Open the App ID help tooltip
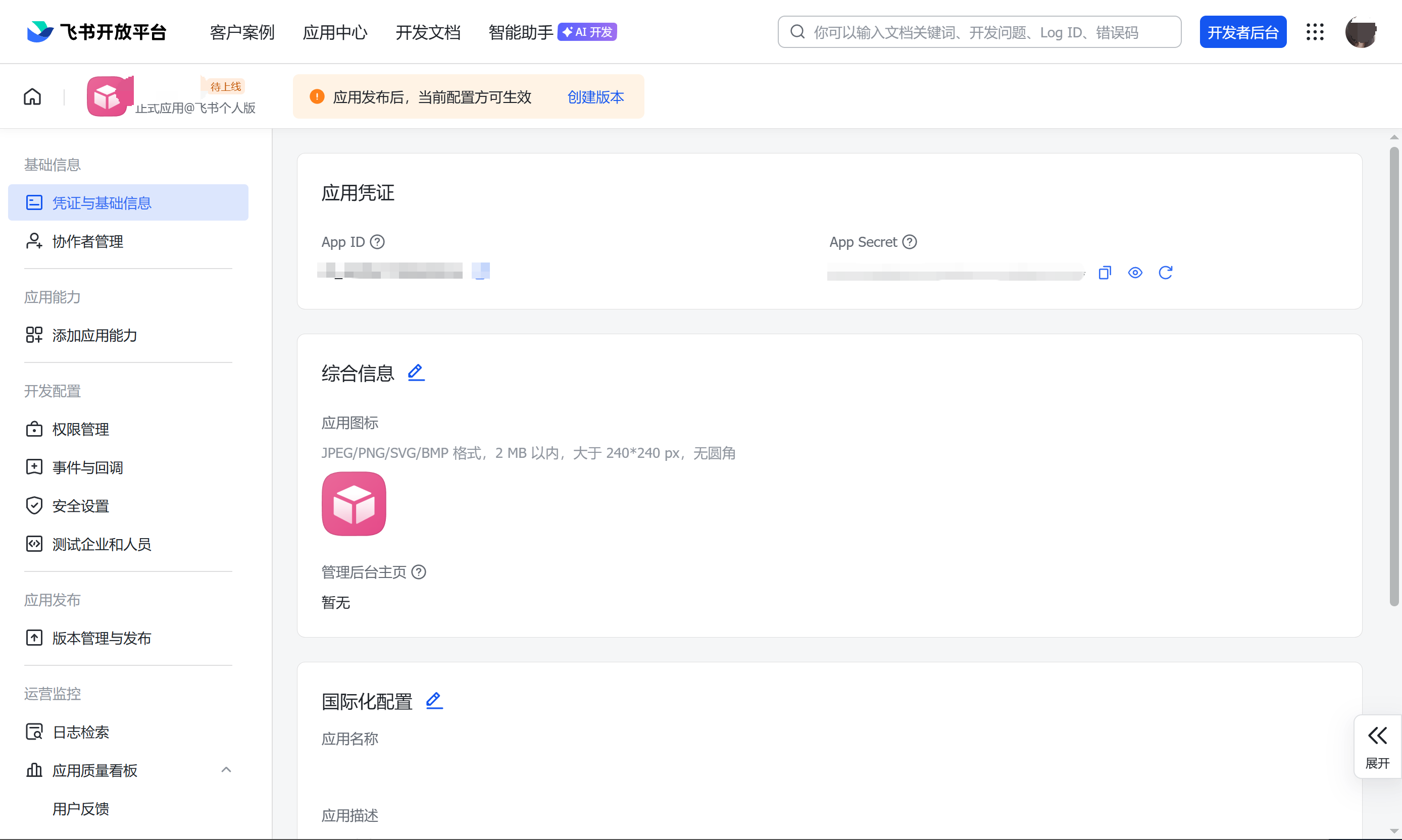This screenshot has width=1402, height=840. tap(377, 242)
